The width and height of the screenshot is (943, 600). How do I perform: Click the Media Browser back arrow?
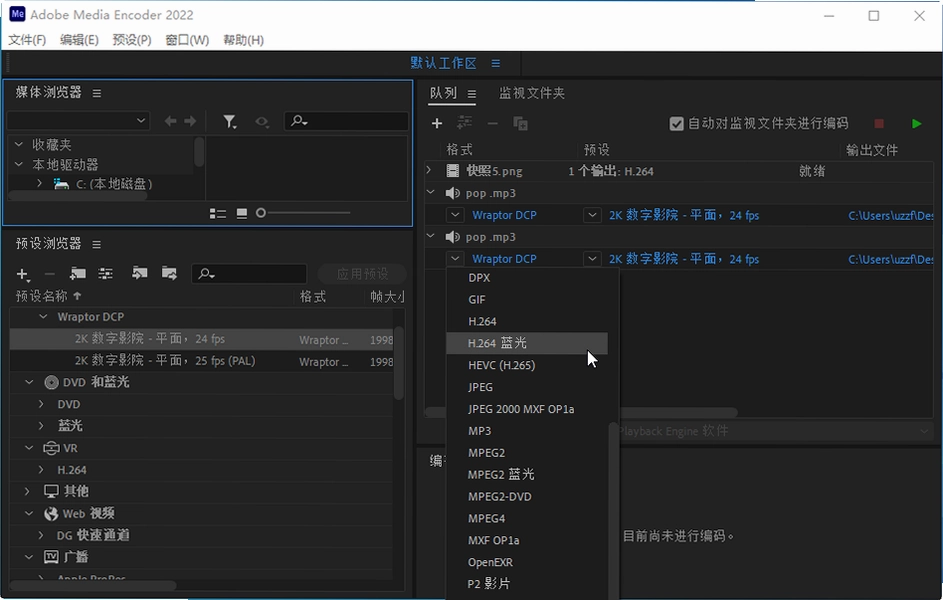pyautogui.click(x=171, y=121)
